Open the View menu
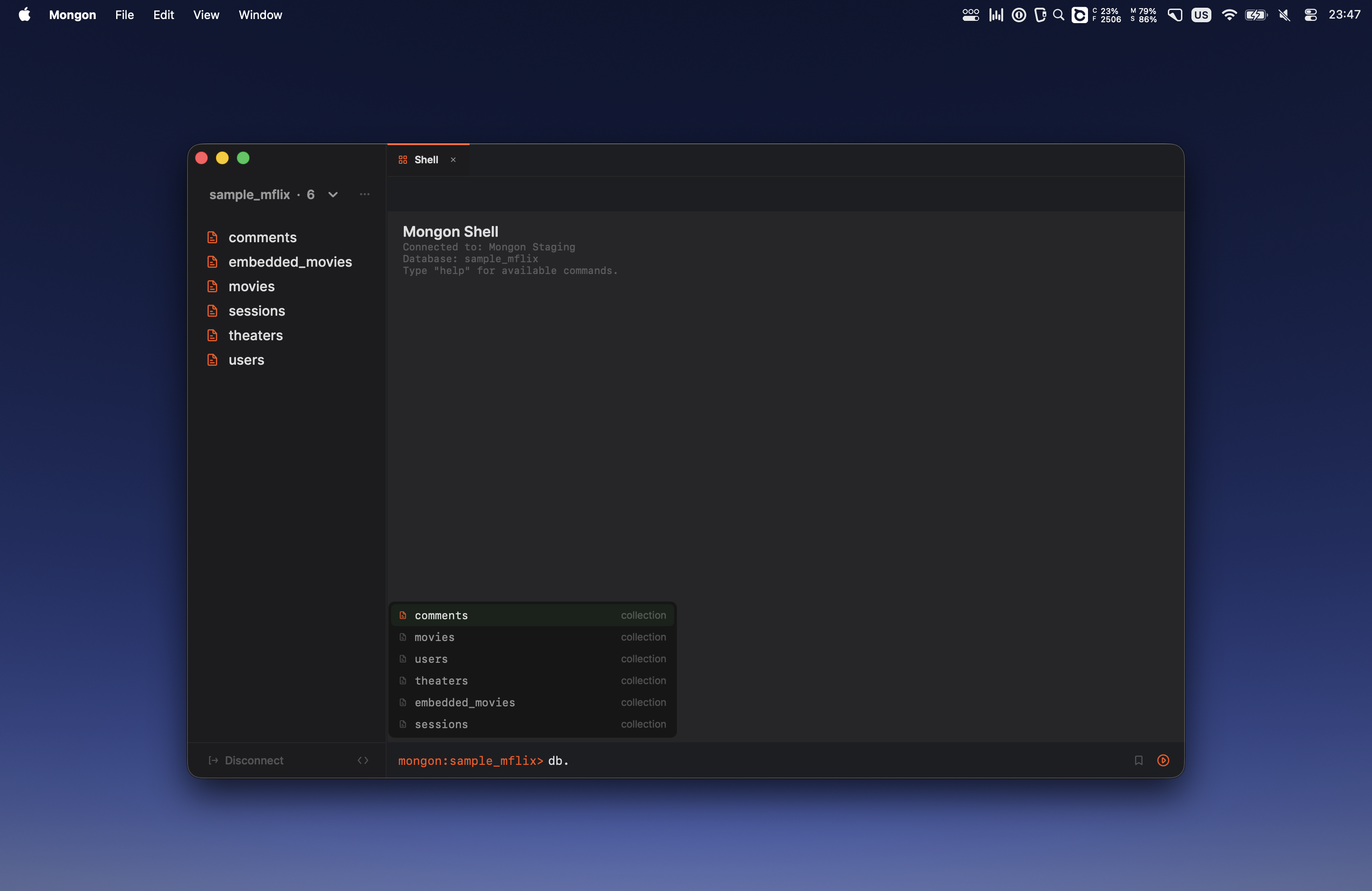Viewport: 1372px width, 891px height. click(206, 15)
